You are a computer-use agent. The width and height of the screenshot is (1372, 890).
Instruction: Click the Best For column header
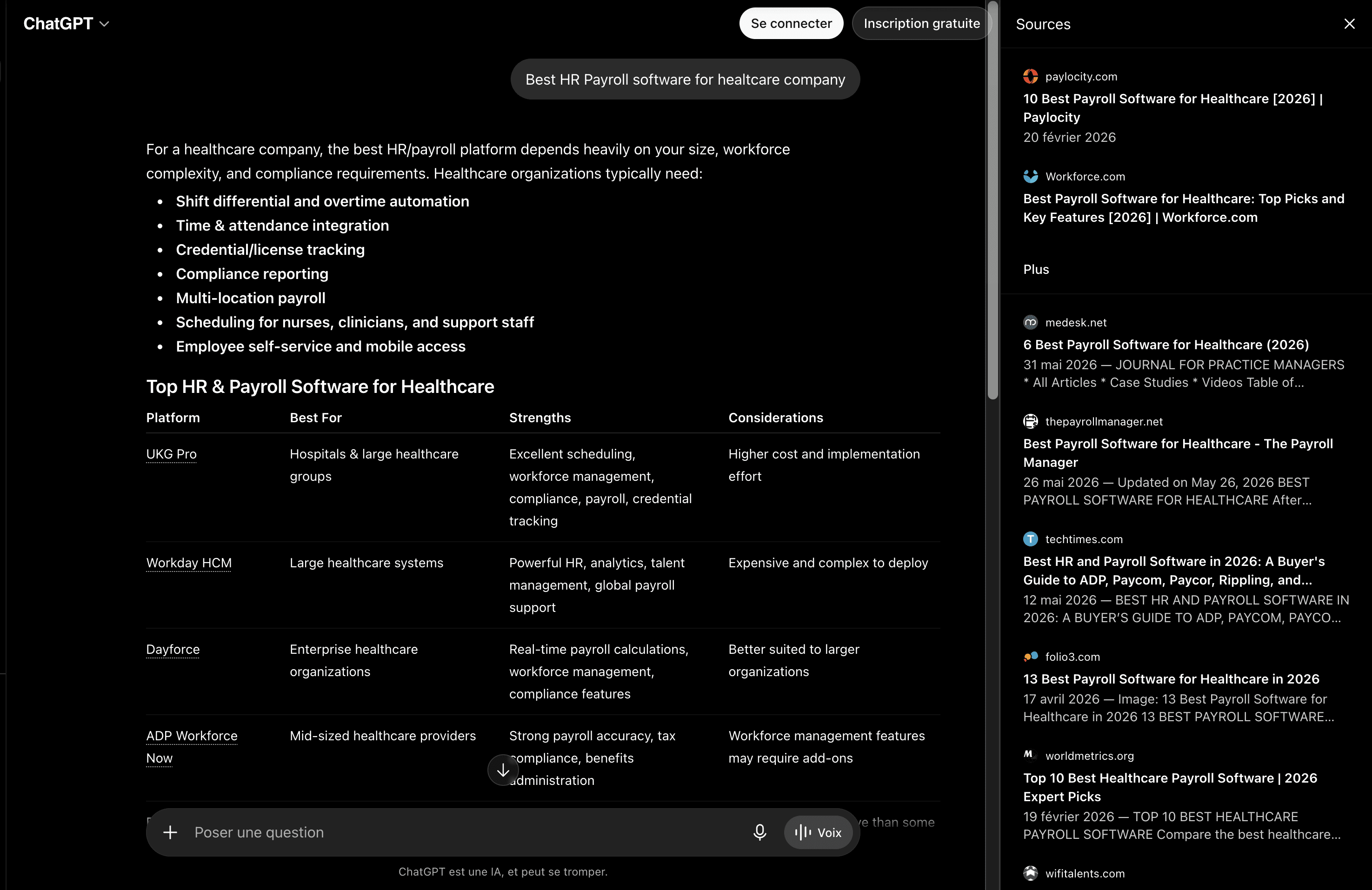(315, 418)
